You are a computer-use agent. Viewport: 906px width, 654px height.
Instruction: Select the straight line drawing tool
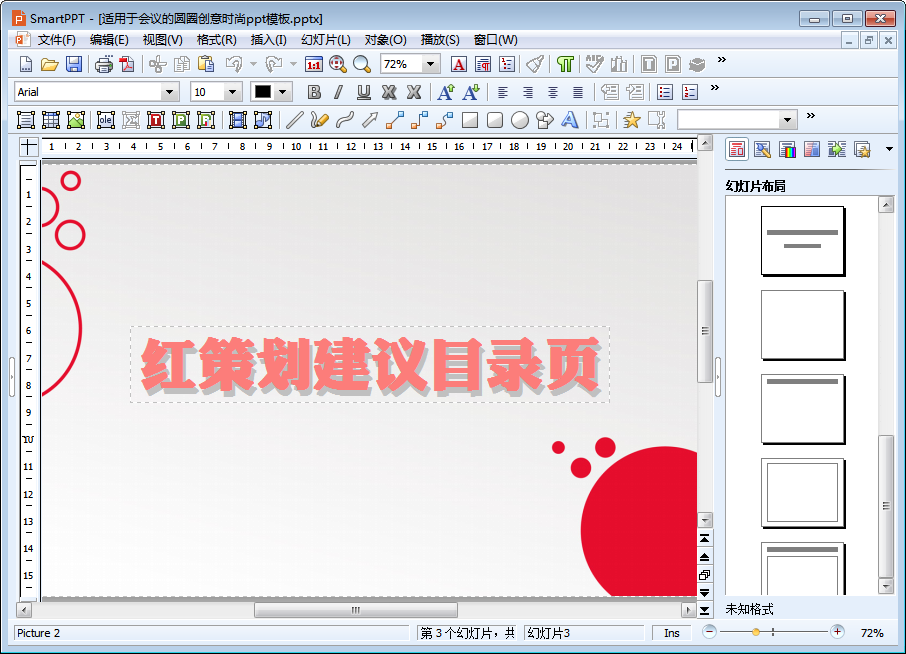(295, 120)
